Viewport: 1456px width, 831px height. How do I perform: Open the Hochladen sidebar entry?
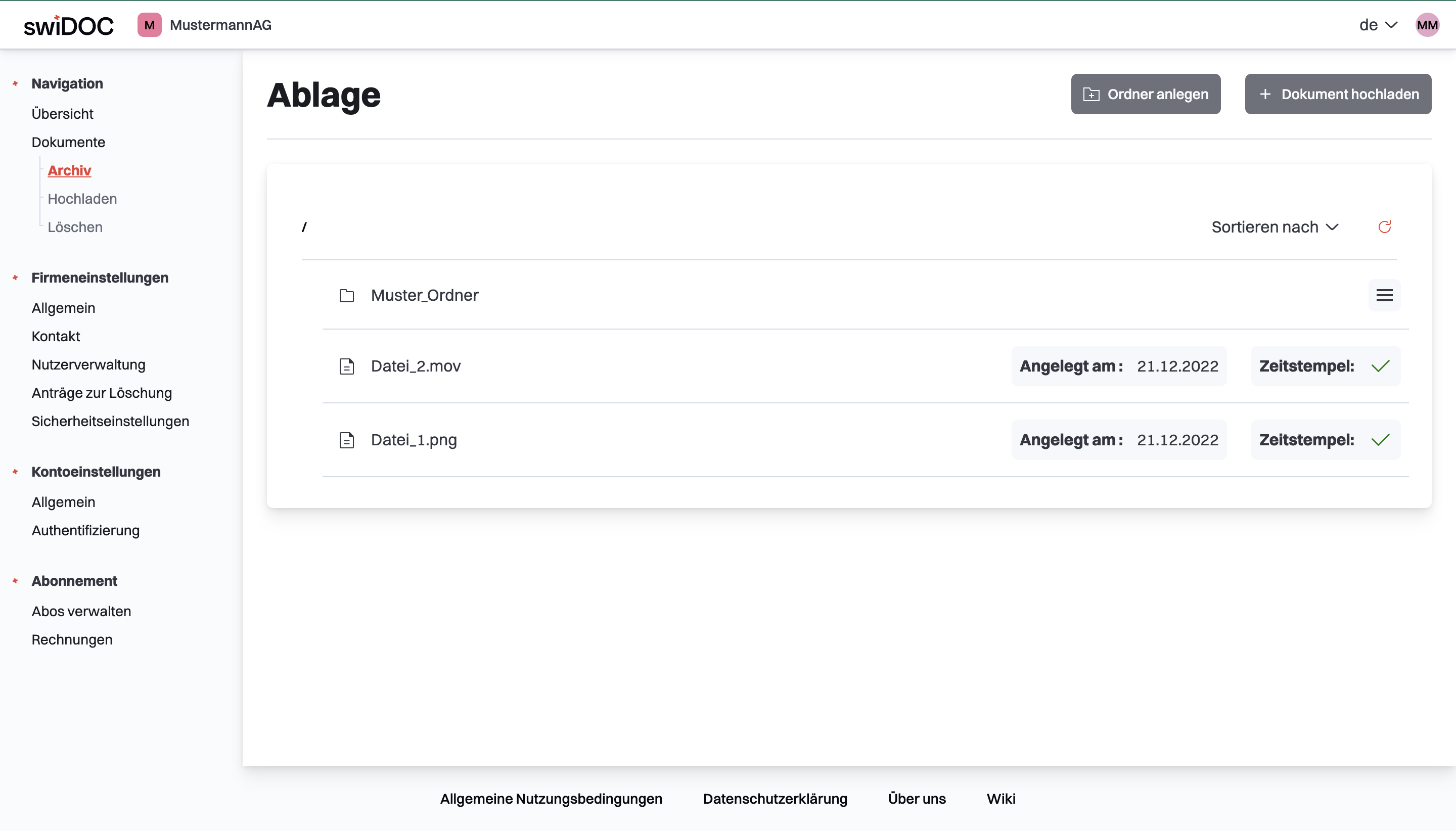coord(82,199)
